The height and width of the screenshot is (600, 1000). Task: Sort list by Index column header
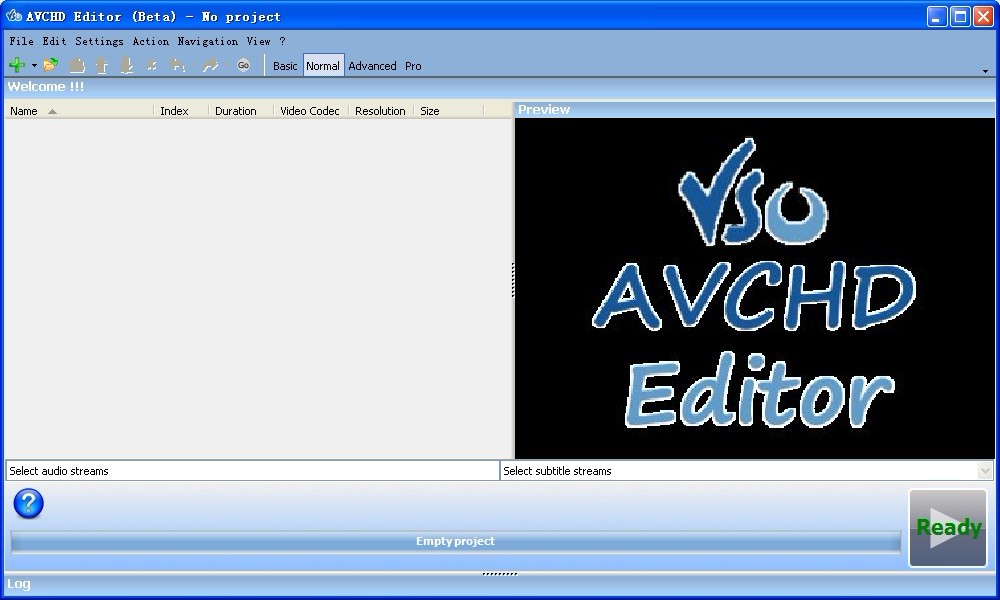[x=181, y=111]
